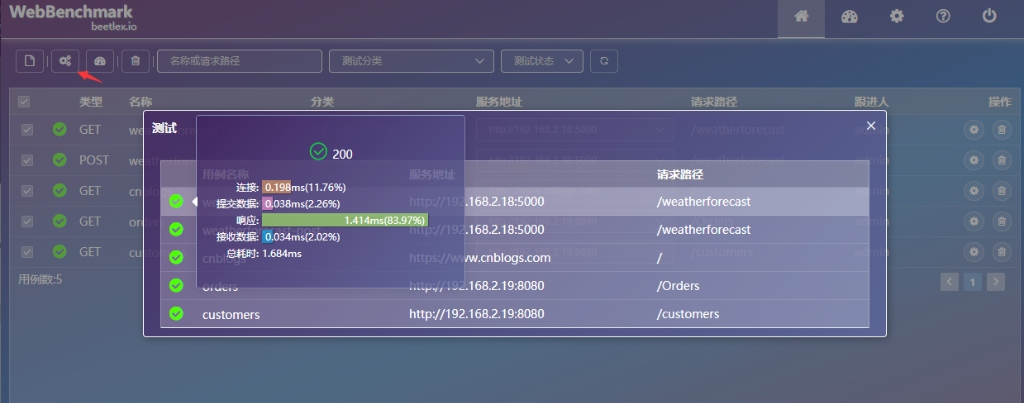
Task: Open settings gear for first weatherforecast row
Action: 974,130
